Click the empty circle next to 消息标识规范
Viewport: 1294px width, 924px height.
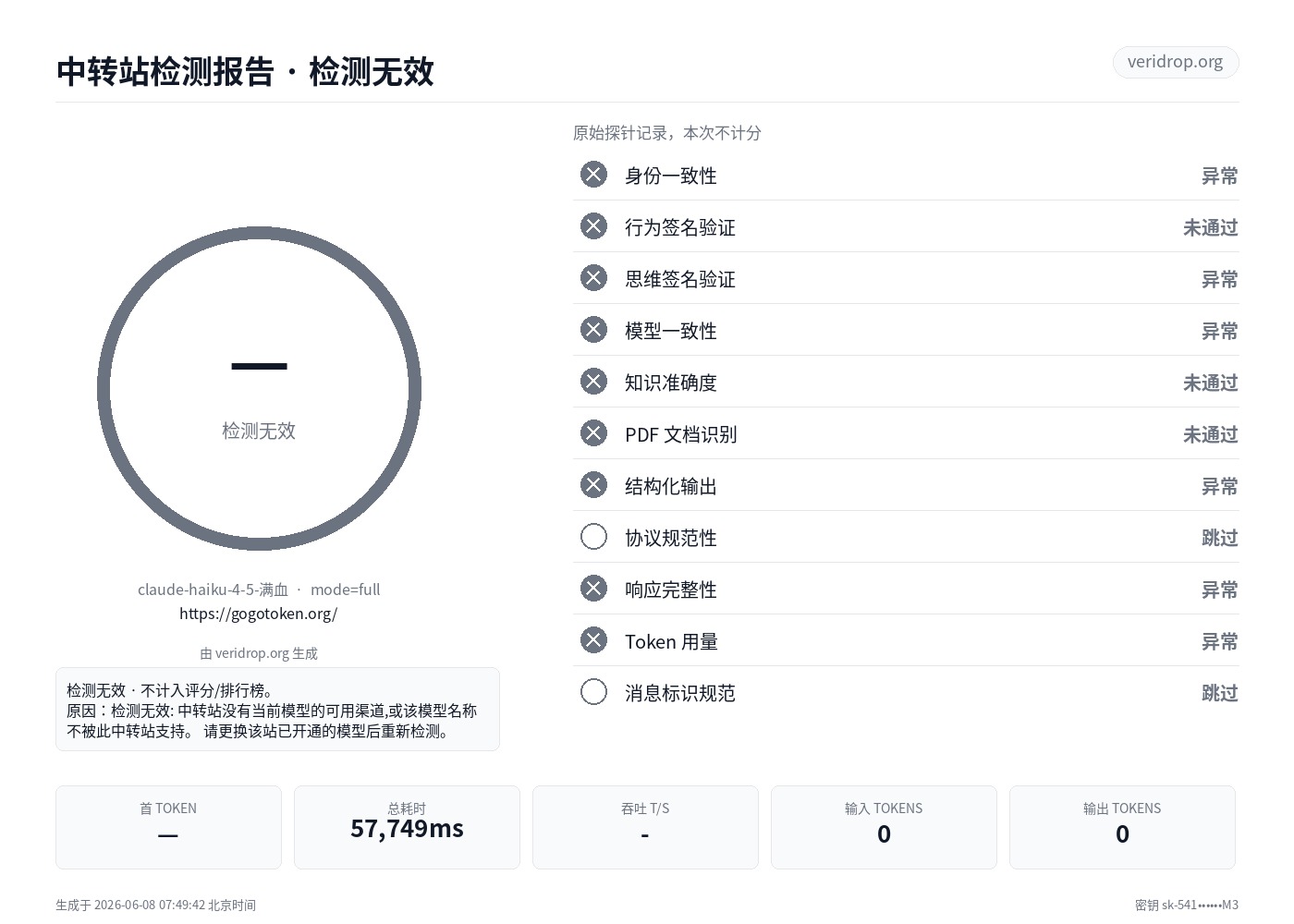[x=593, y=692]
